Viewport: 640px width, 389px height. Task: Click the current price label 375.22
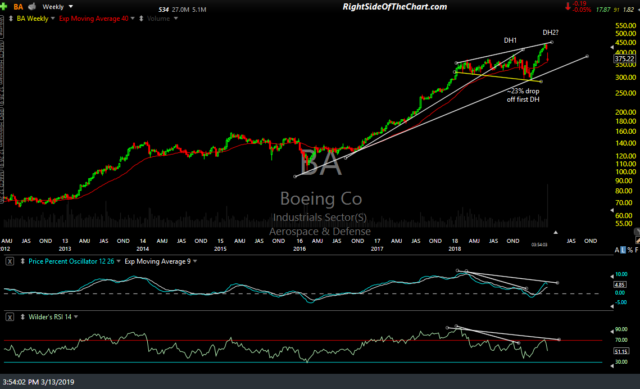(x=625, y=59)
